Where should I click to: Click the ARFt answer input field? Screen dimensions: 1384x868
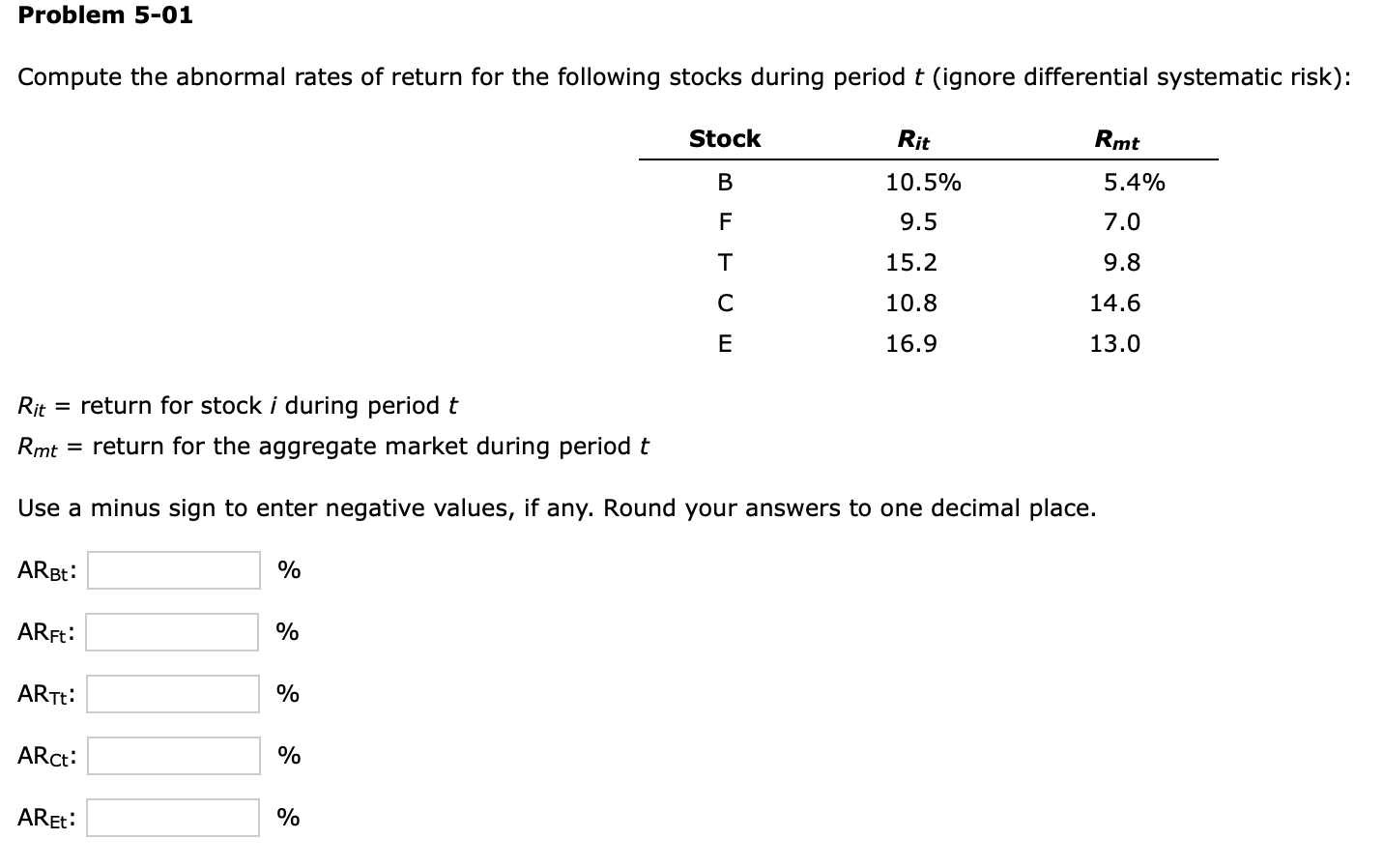[x=172, y=632]
